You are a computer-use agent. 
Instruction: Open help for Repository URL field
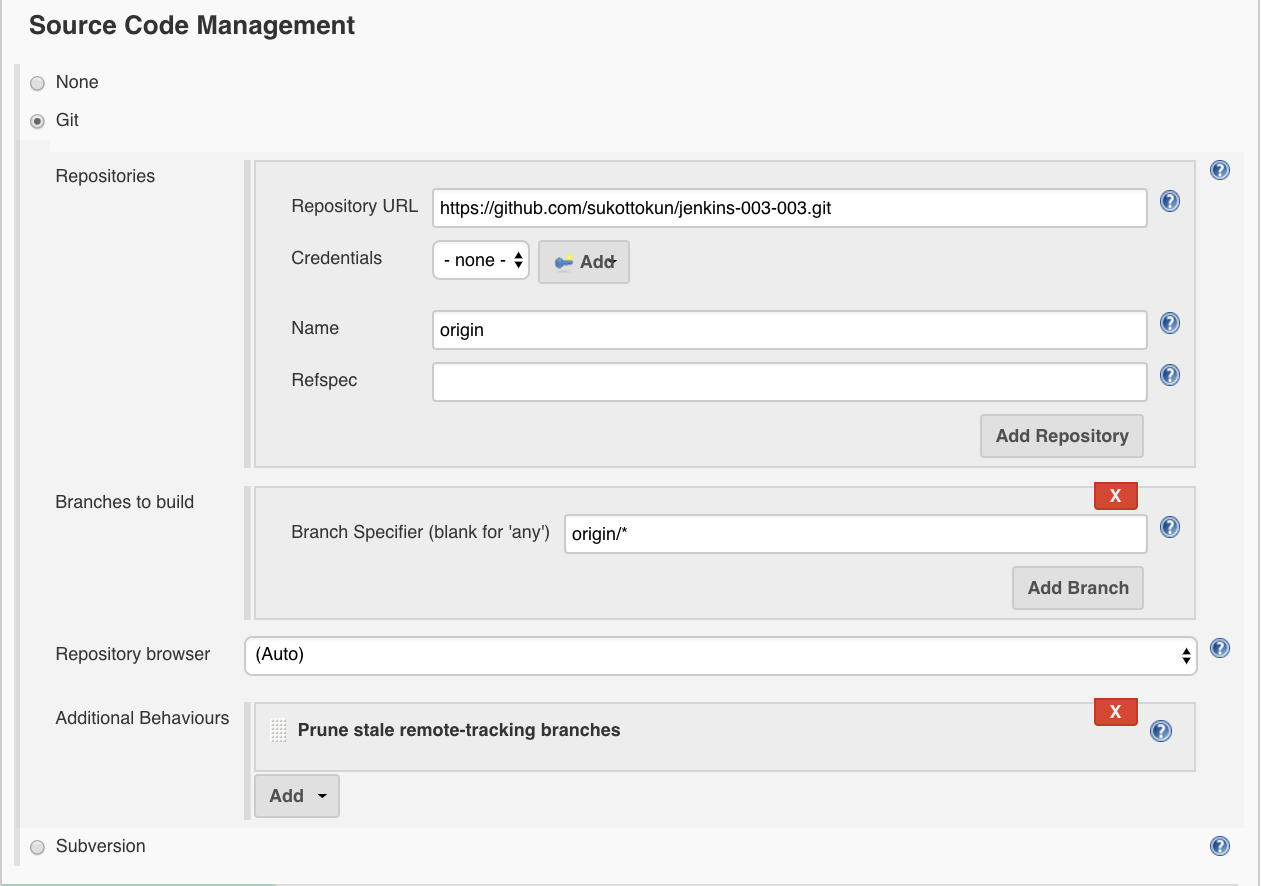pos(1169,202)
